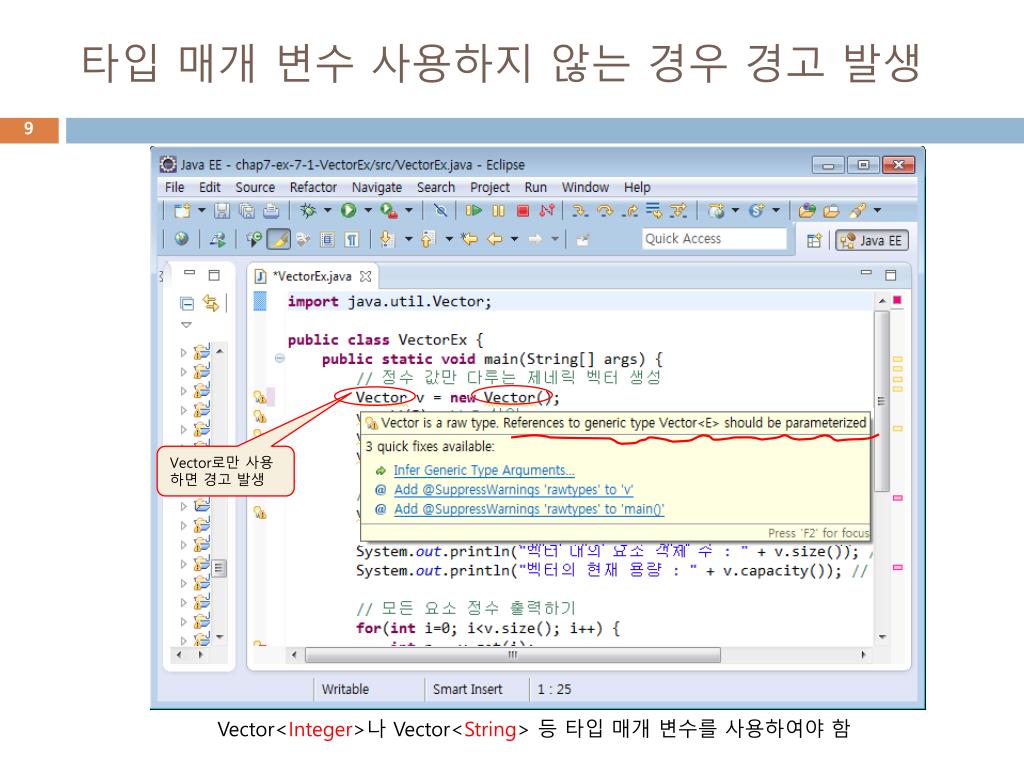Jump to Previous Annotation with the up arrow icon
This screenshot has width=1024, height=768.
tap(428, 239)
